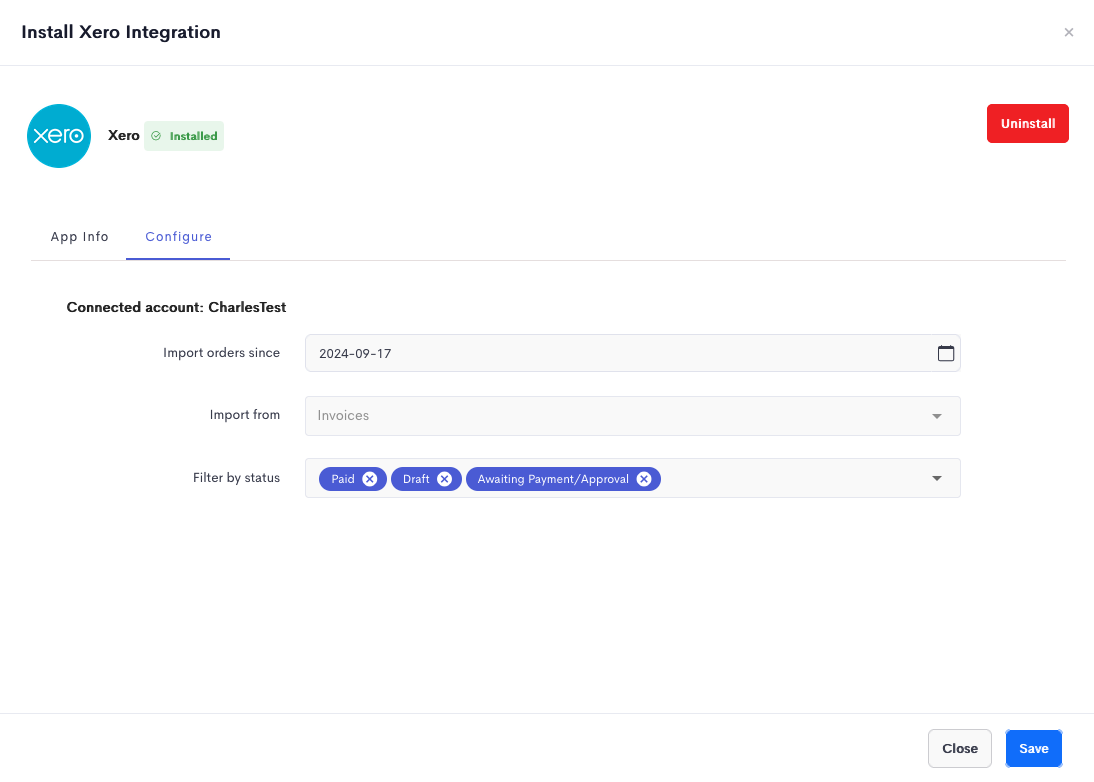Expand the Import from dropdown arrow
The width and height of the screenshot is (1094, 782).
937,416
